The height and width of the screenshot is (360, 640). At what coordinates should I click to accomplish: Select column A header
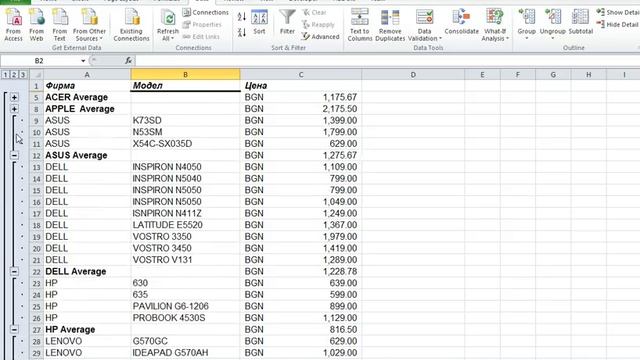[87, 75]
